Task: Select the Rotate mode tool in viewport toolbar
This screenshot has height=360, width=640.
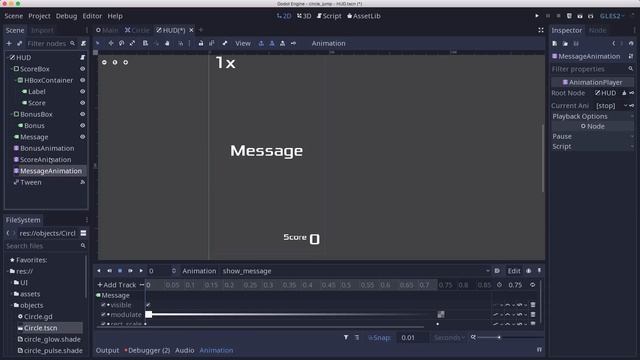Action: [x=121, y=43]
